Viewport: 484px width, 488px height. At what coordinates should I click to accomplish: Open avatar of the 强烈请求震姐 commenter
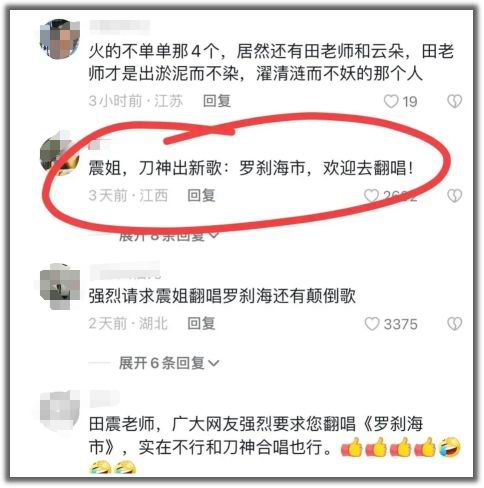60,286
